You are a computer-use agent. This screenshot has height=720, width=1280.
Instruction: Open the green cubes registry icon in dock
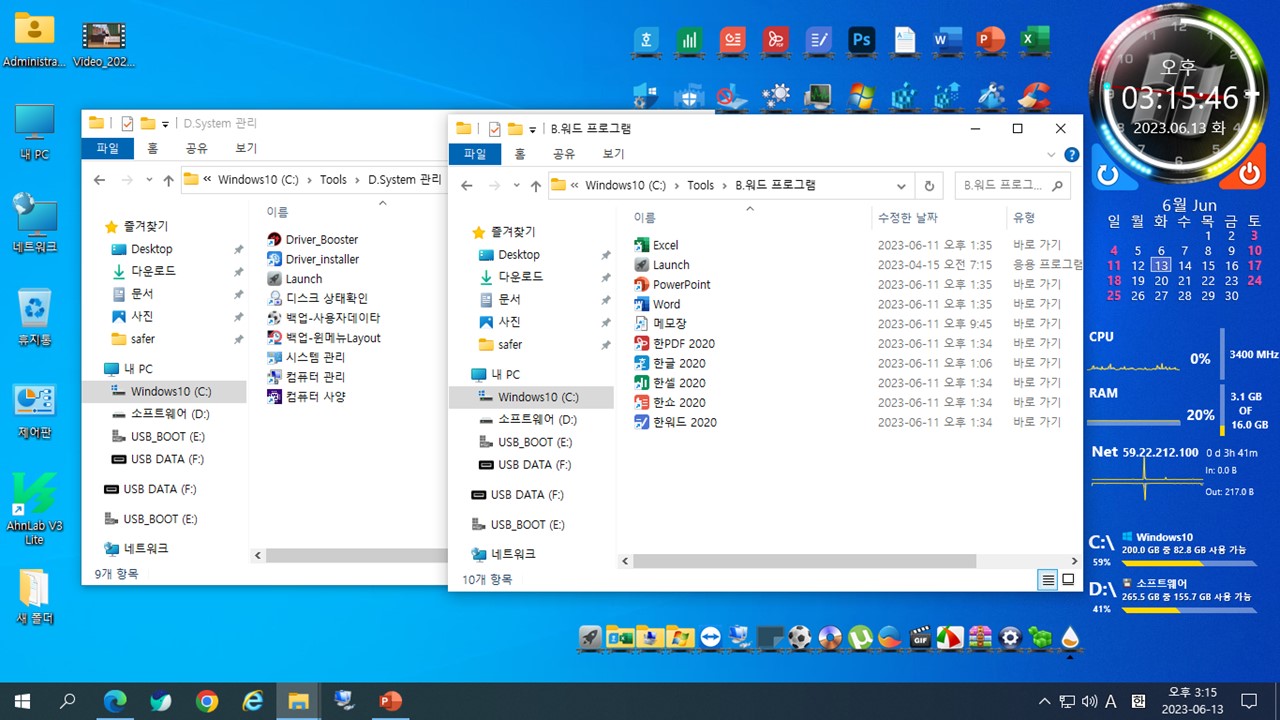click(1040, 637)
